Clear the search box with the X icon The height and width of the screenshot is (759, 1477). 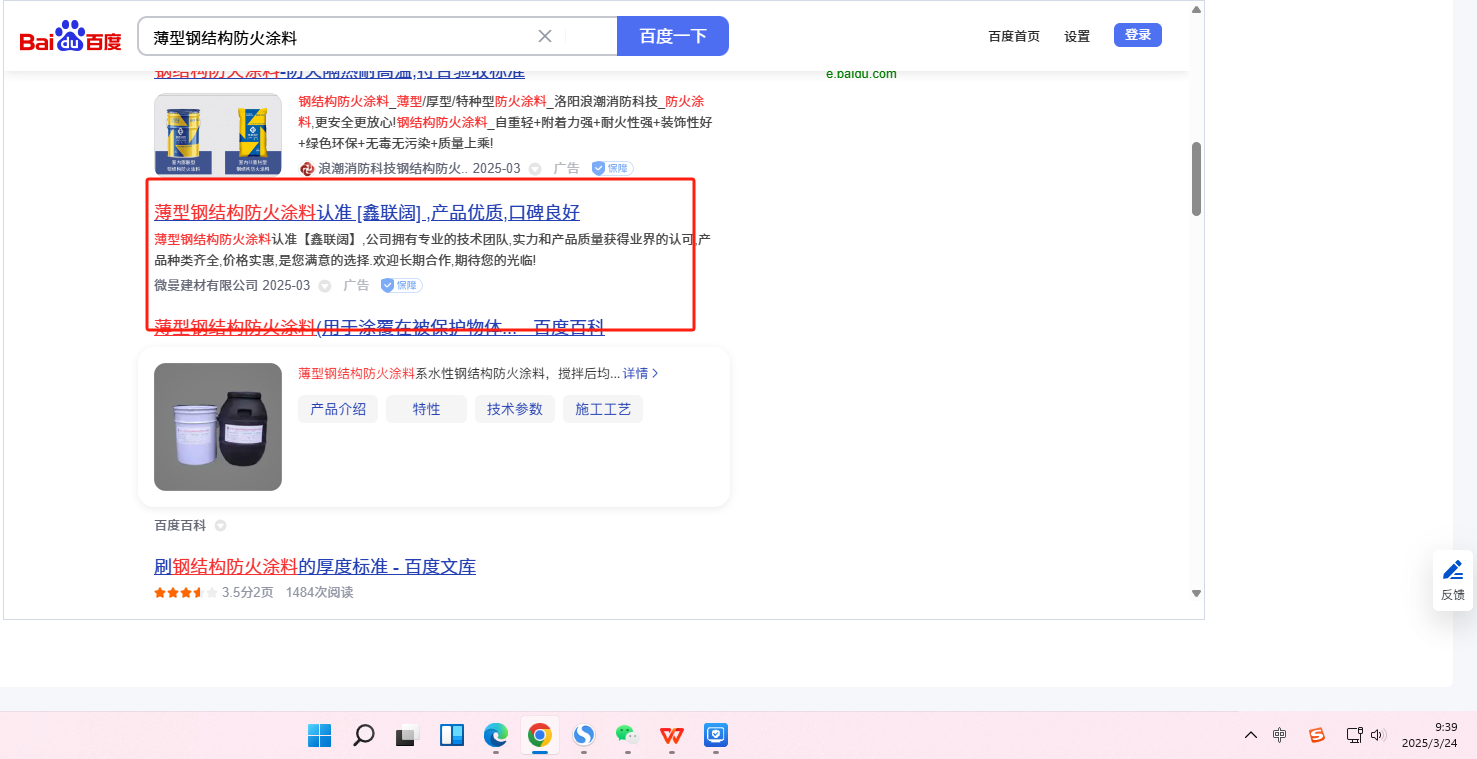coord(545,36)
